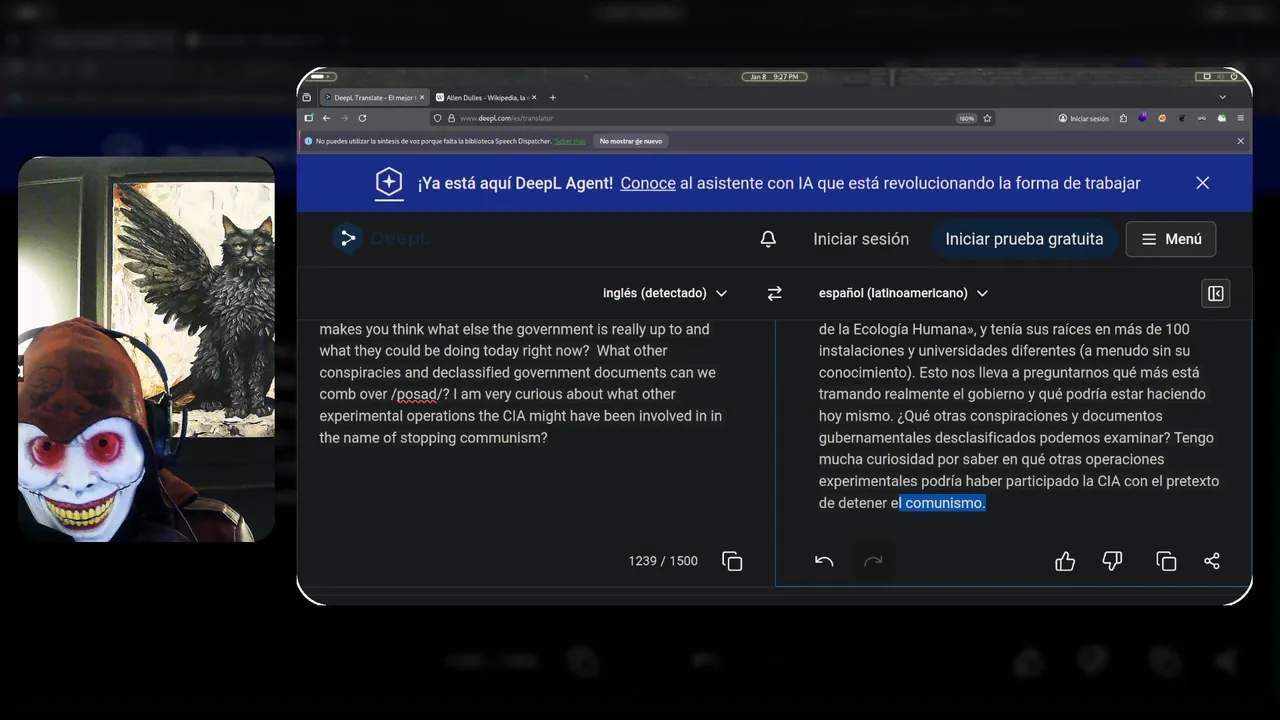Click the DeepL Agent sparkle icon
The width and height of the screenshot is (1280, 720).
coord(389,183)
